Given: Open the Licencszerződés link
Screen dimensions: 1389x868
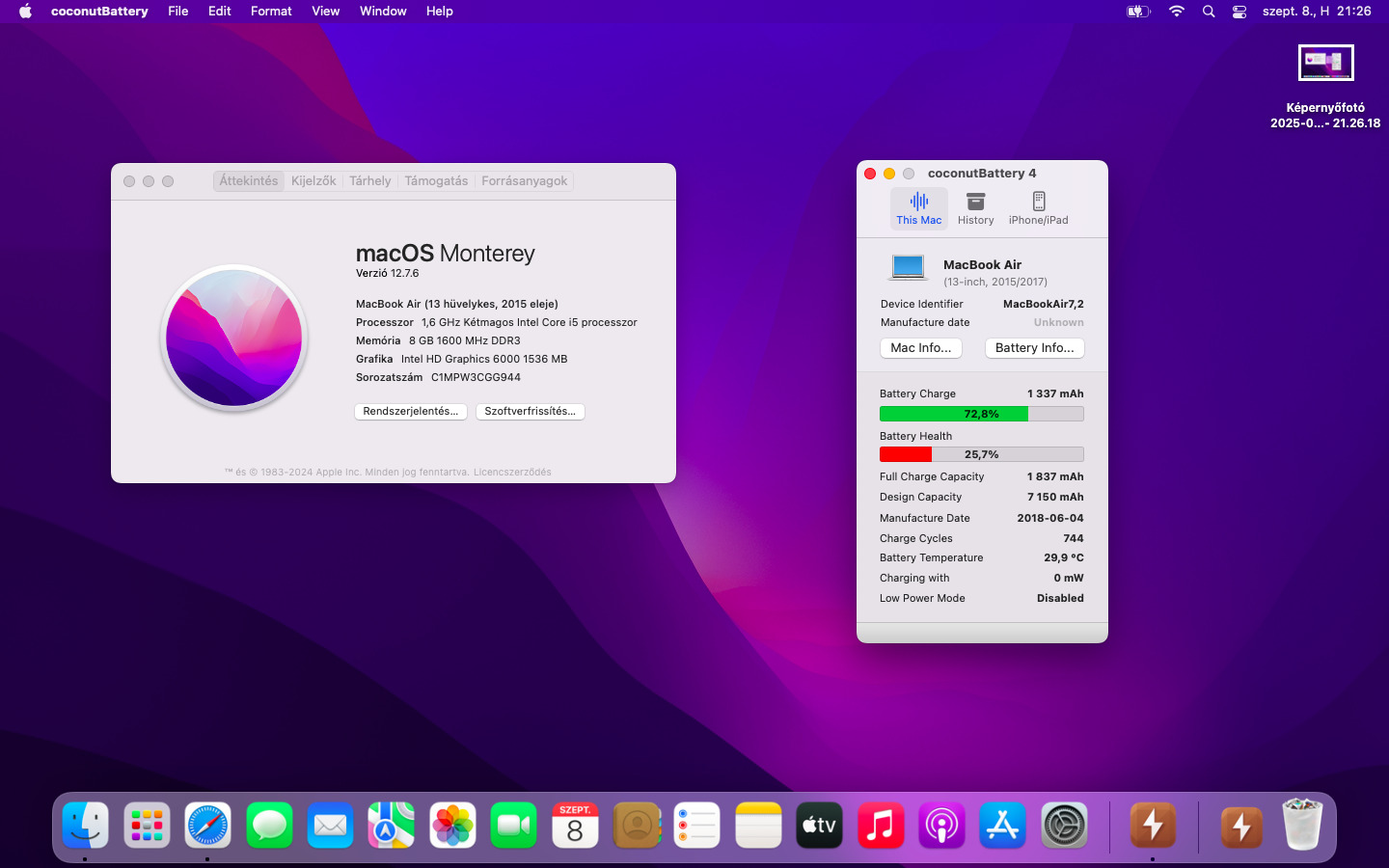Looking at the screenshot, I should coord(512,473).
